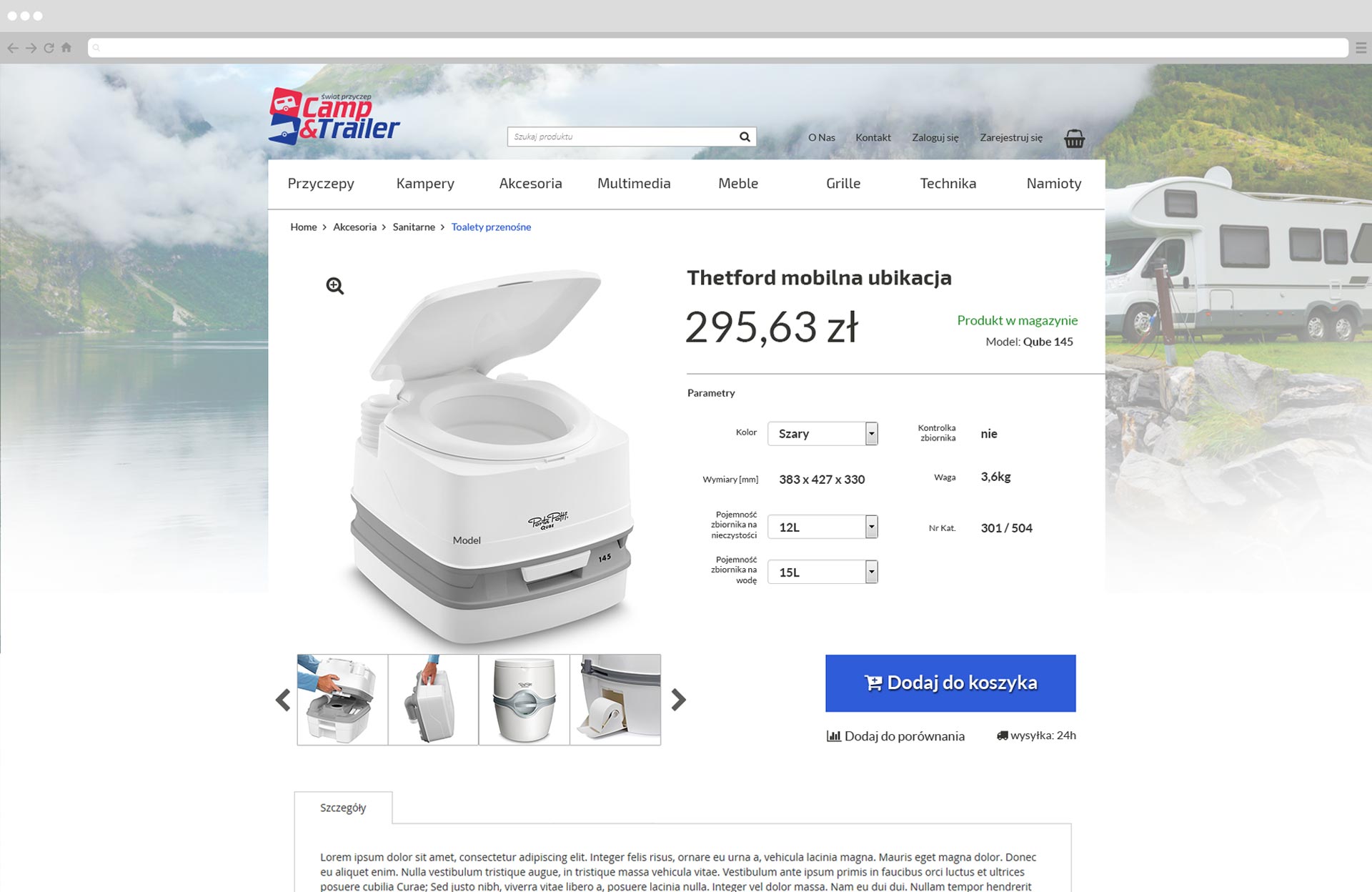The height and width of the screenshot is (892, 1372).
Task: Go to Toalety przenośne breadcrumb
Action: coord(491,227)
